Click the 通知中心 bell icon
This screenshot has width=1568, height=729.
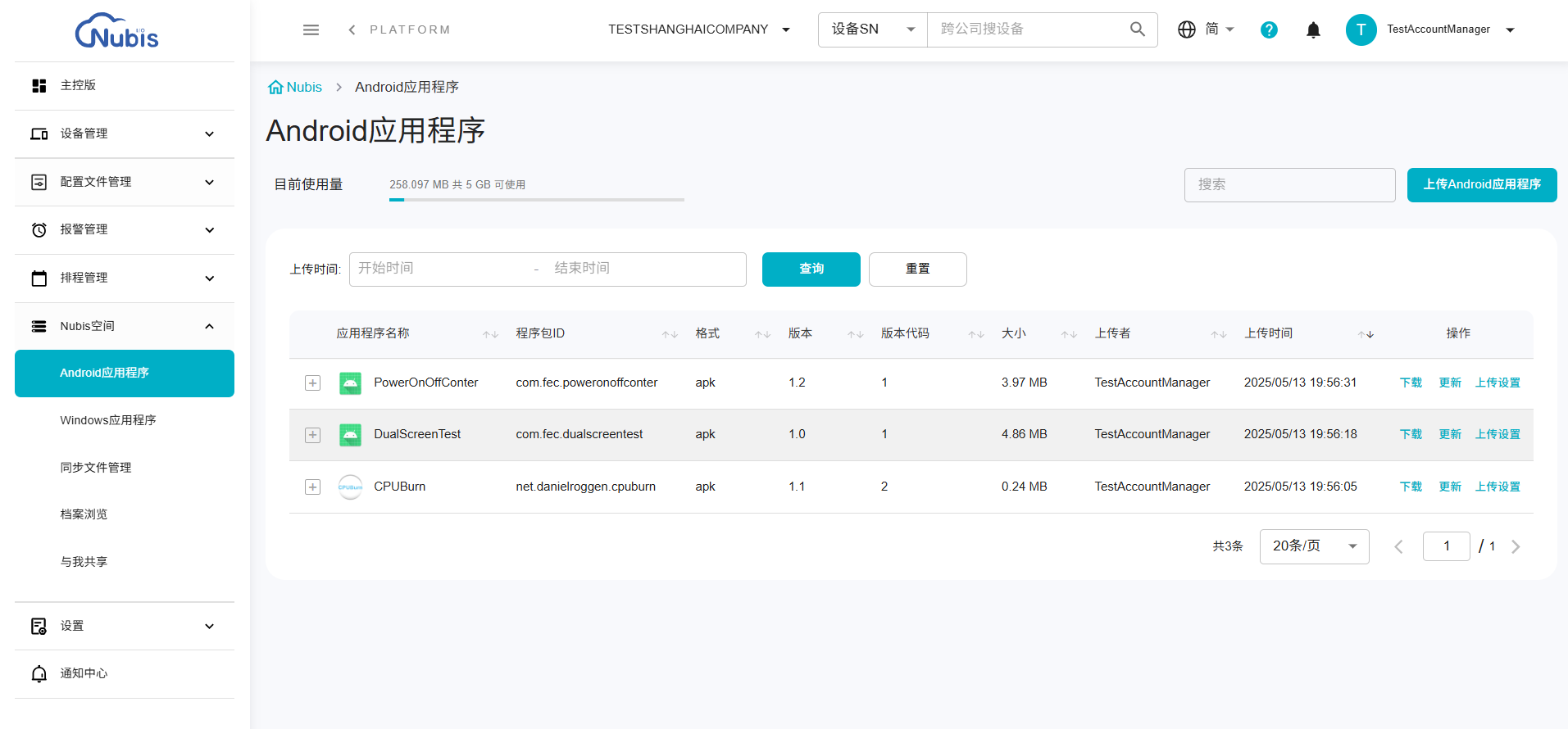coord(39,673)
